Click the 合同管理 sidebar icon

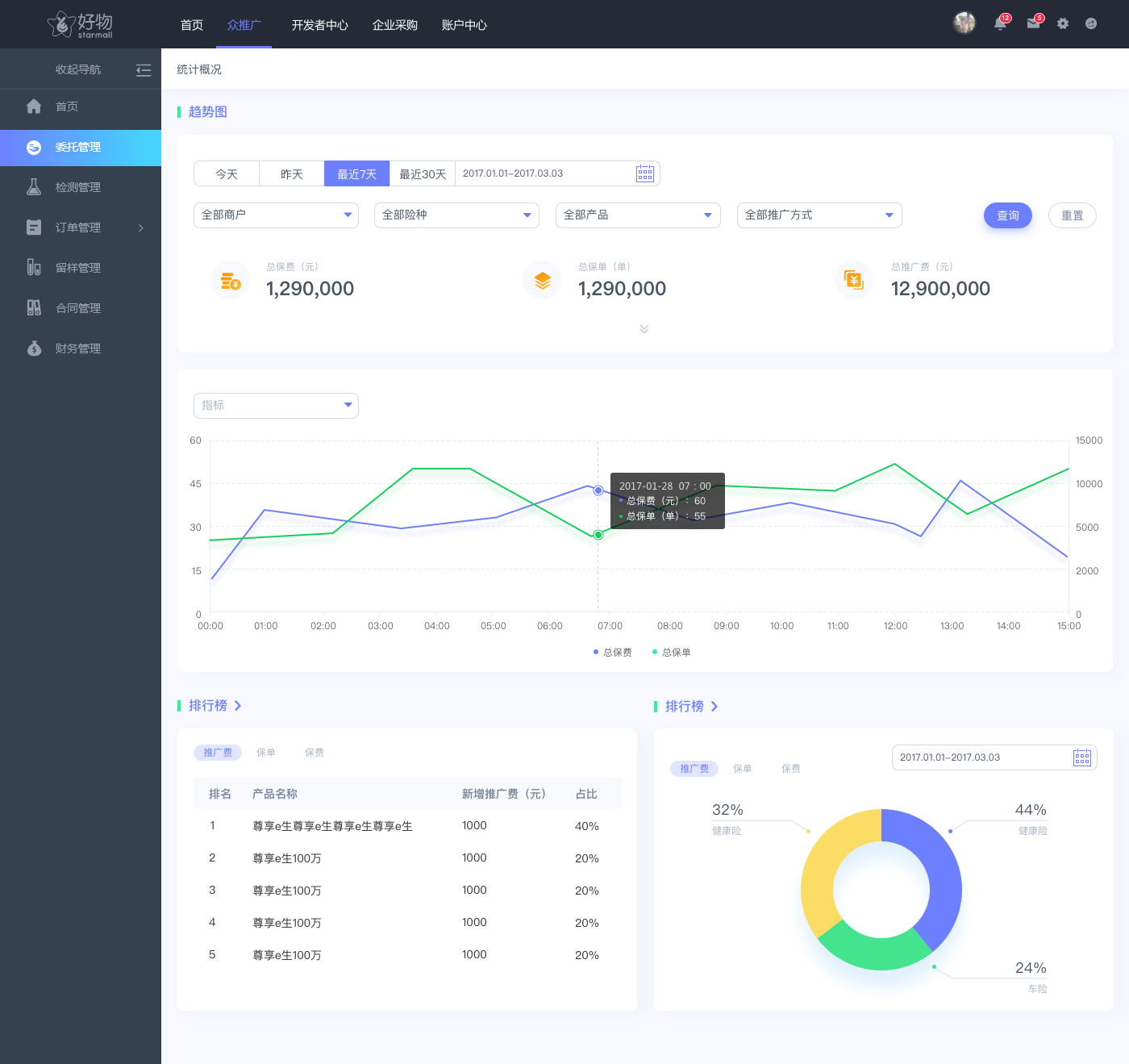pos(34,308)
